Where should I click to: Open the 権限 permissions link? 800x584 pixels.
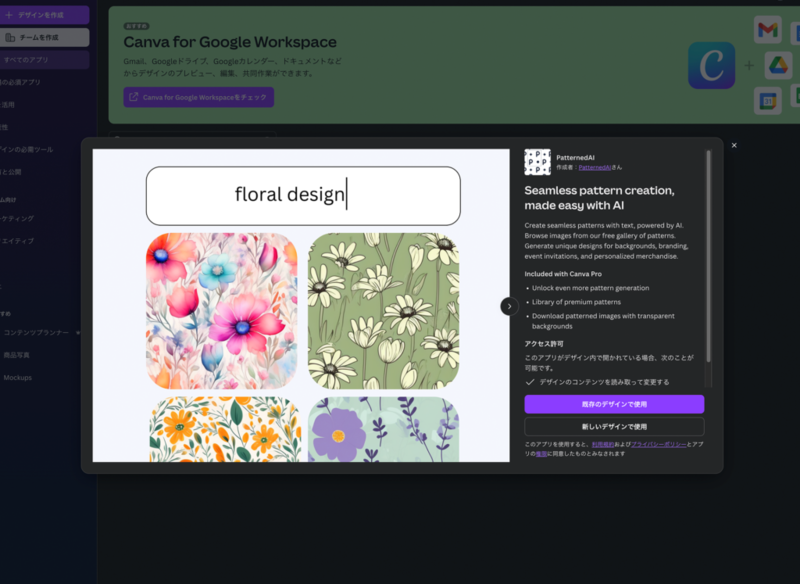(x=541, y=453)
